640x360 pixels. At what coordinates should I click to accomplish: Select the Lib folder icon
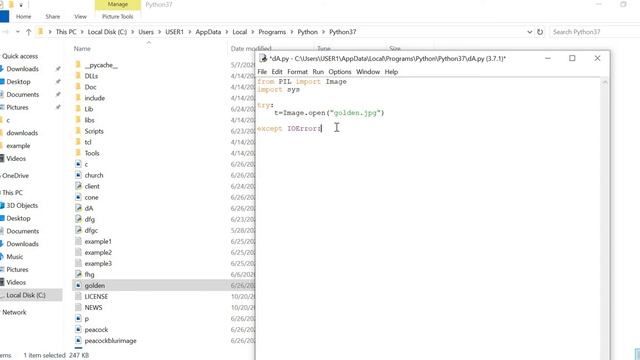pyautogui.click(x=78, y=109)
